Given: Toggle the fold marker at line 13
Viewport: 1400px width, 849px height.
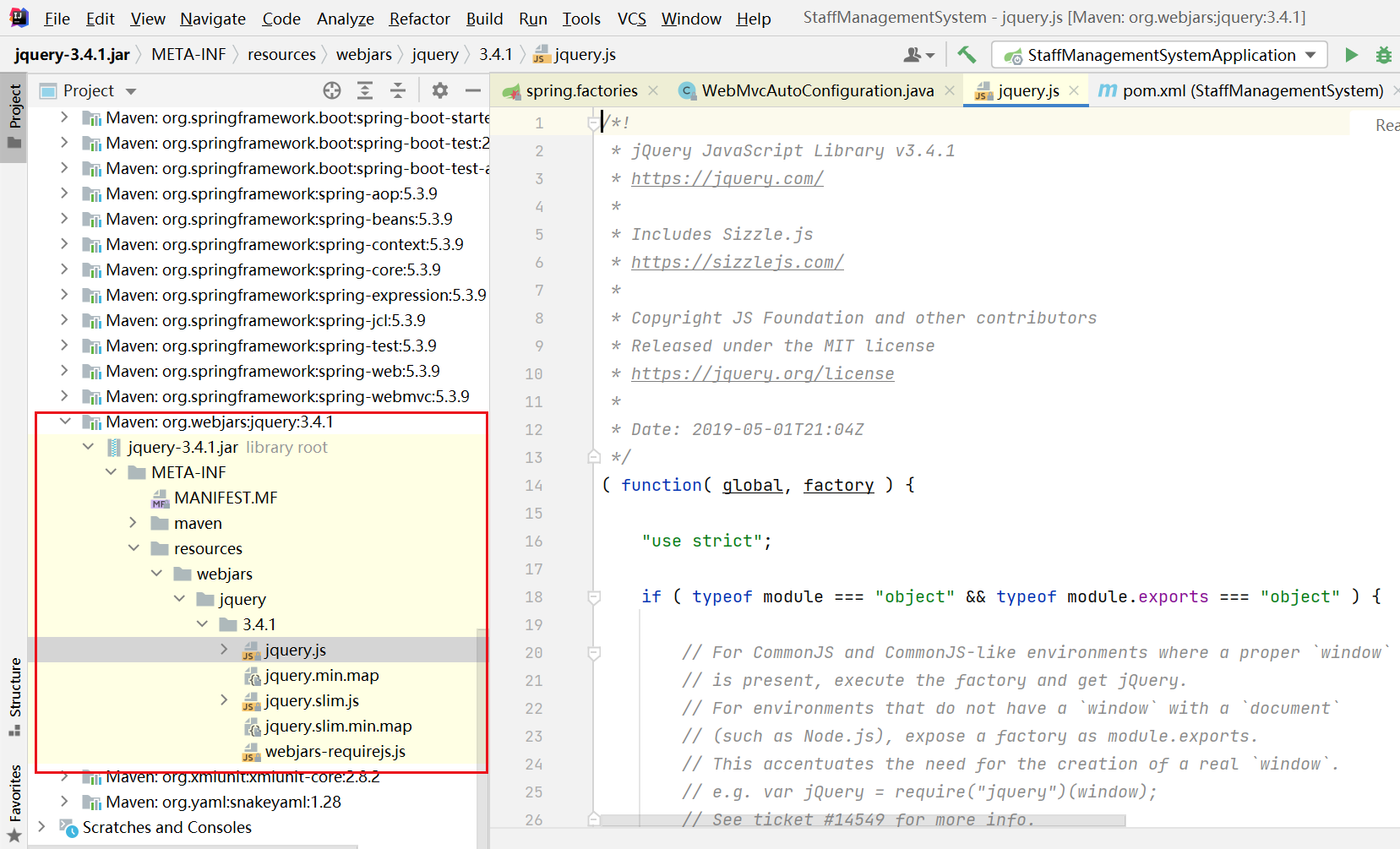Looking at the screenshot, I should 593,457.
